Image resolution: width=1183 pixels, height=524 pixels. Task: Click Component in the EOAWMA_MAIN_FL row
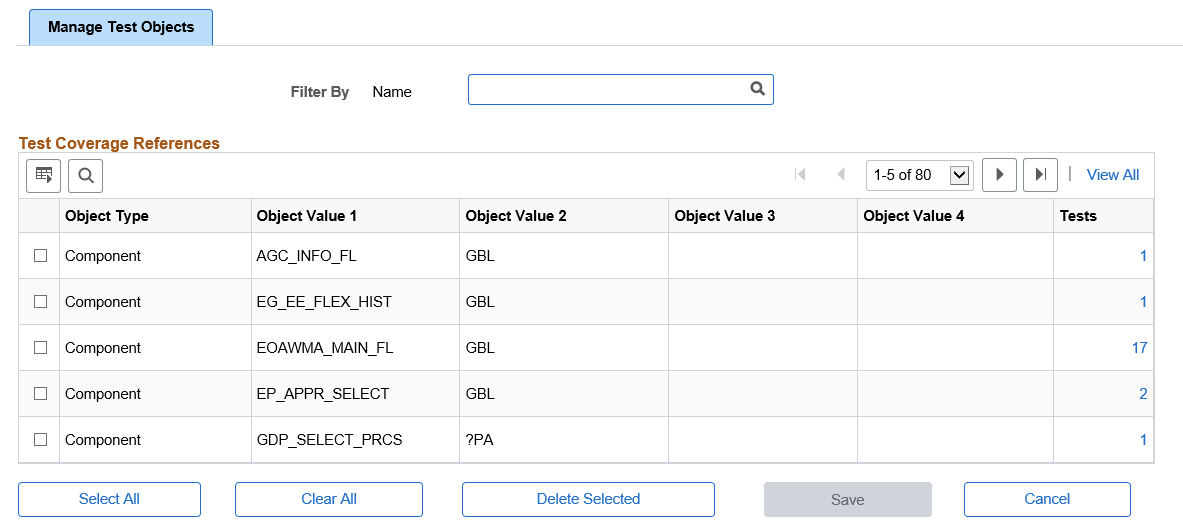[x=103, y=348]
